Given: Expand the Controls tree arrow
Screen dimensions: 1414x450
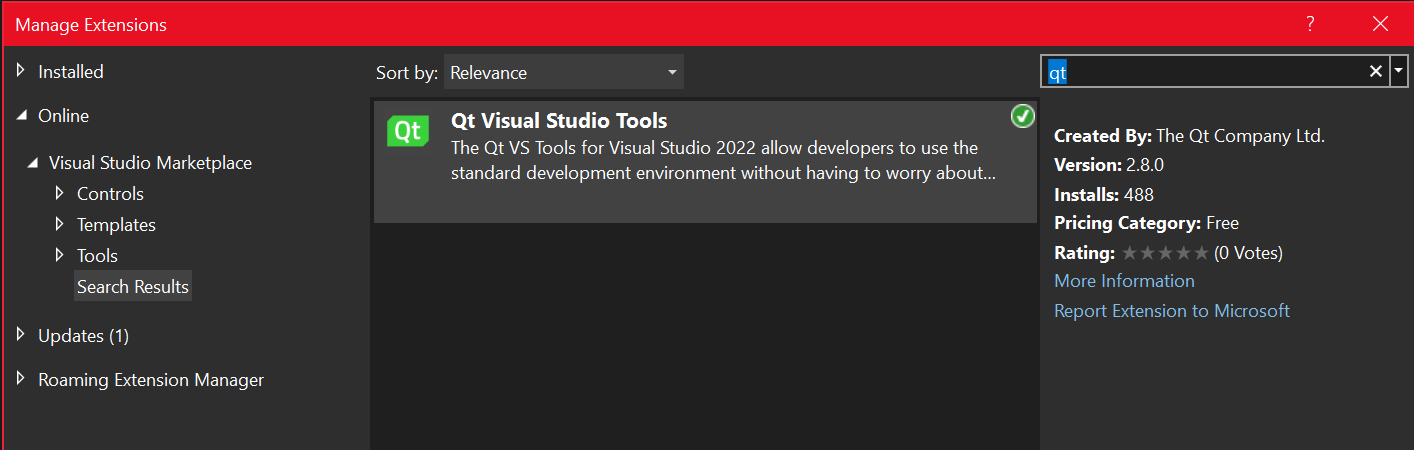Looking at the screenshot, I should coord(61,193).
